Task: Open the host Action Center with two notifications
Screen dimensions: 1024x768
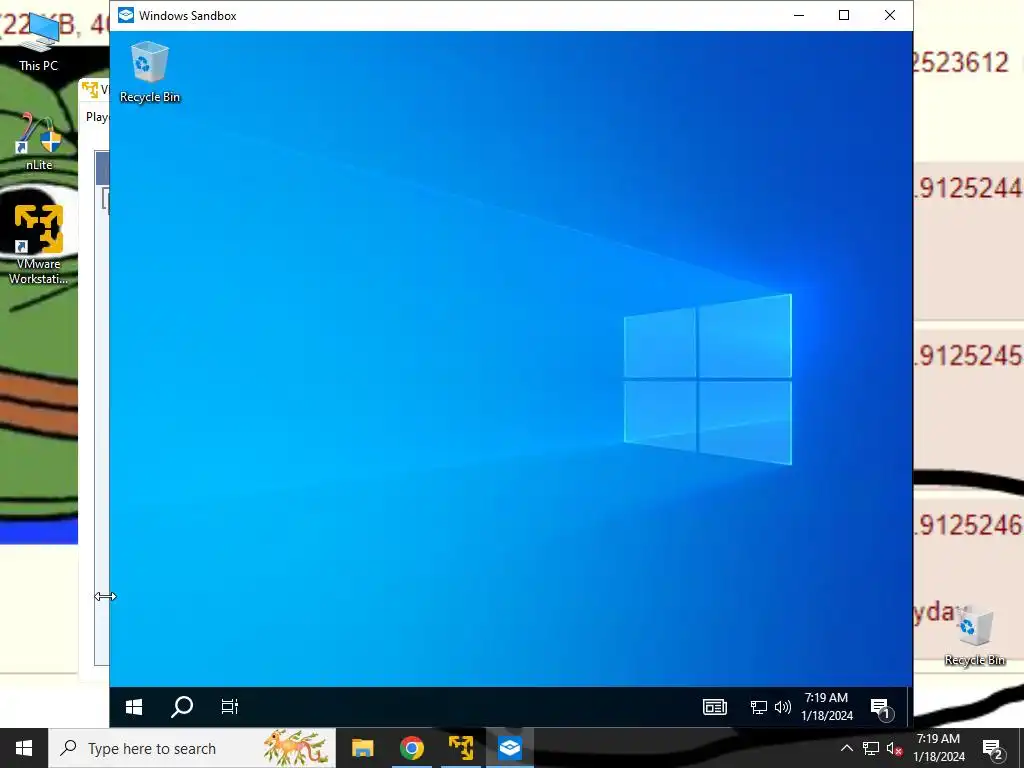Action: click(x=993, y=748)
